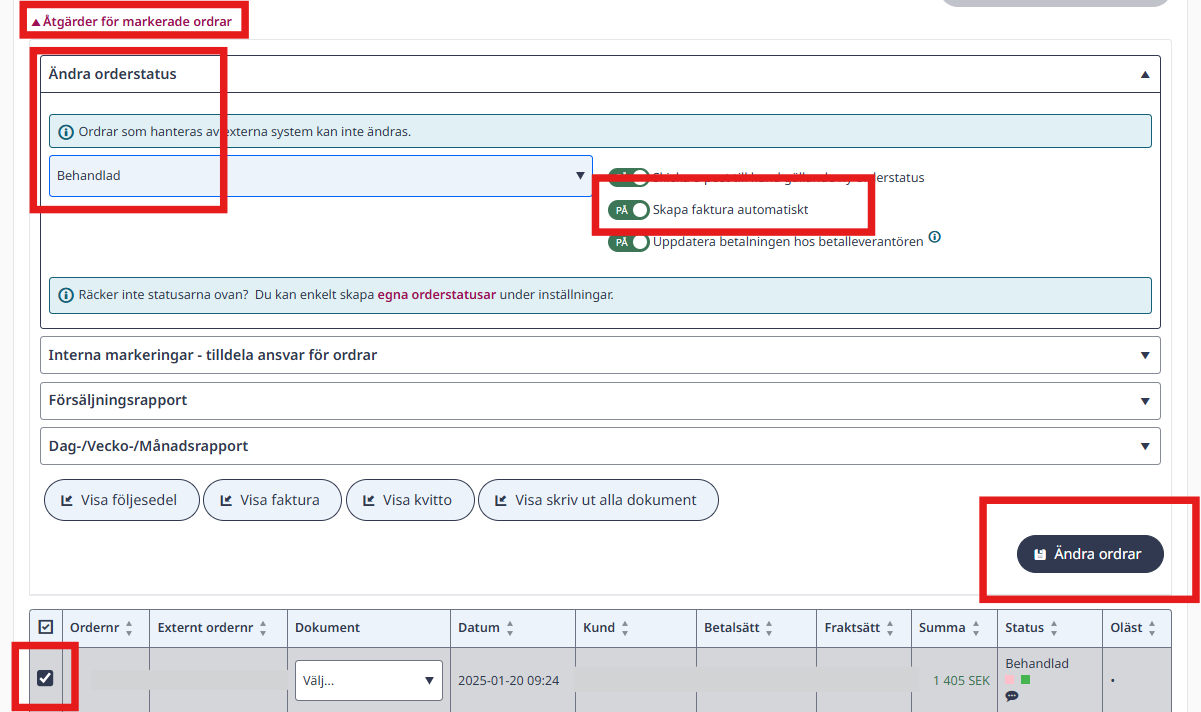Click the green status marker square
The height and width of the screenshot is (712, 1201).
(x=1025, y=680)
